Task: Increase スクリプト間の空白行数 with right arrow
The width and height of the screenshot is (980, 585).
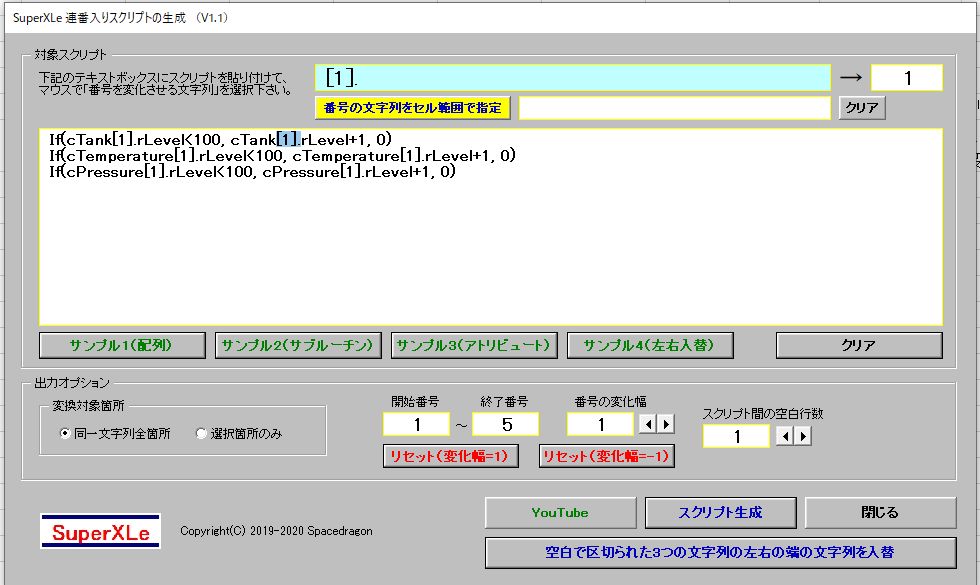Action: pyautogui.click(x=802, y=436)
